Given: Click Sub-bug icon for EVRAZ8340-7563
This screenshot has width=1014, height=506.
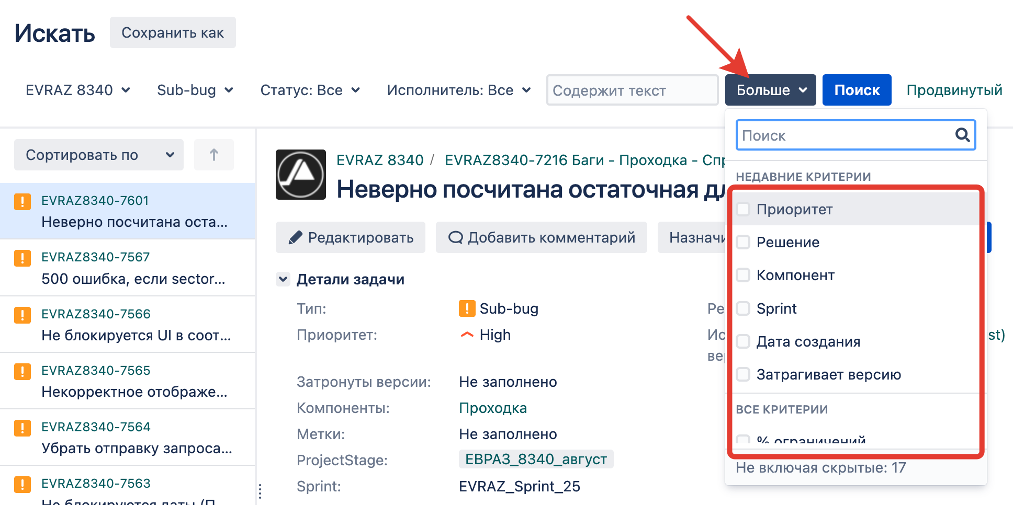Looking at the screenshot, I should [x=23, y=485].
